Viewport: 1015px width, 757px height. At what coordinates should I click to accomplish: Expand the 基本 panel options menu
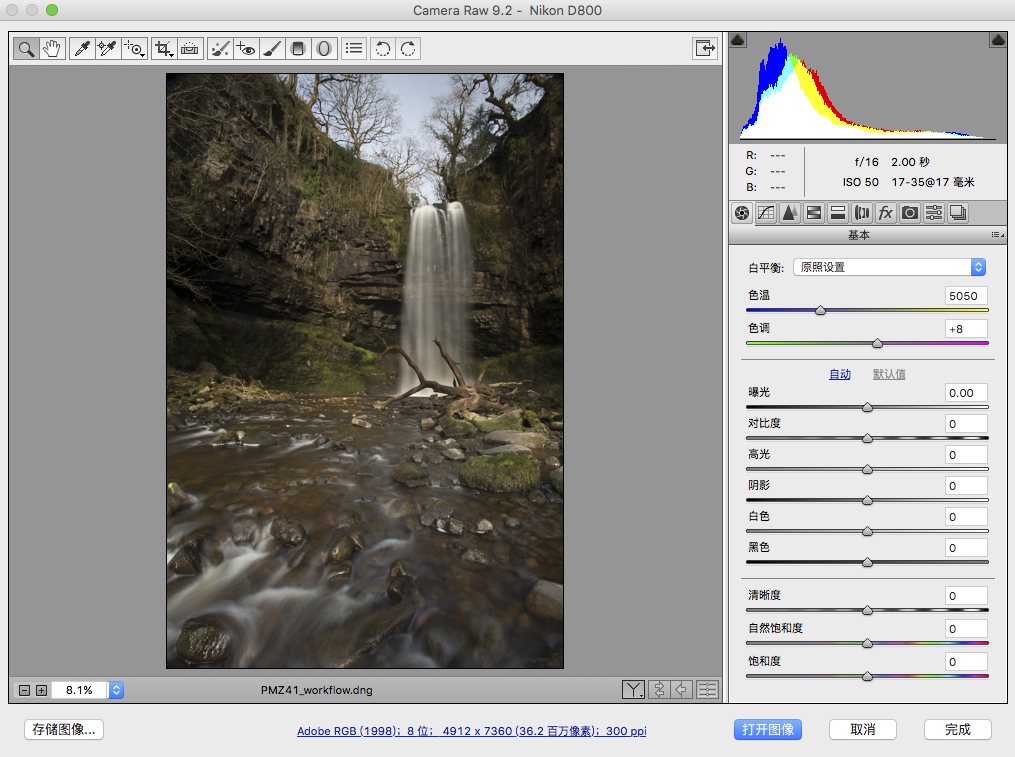[995, 235]
